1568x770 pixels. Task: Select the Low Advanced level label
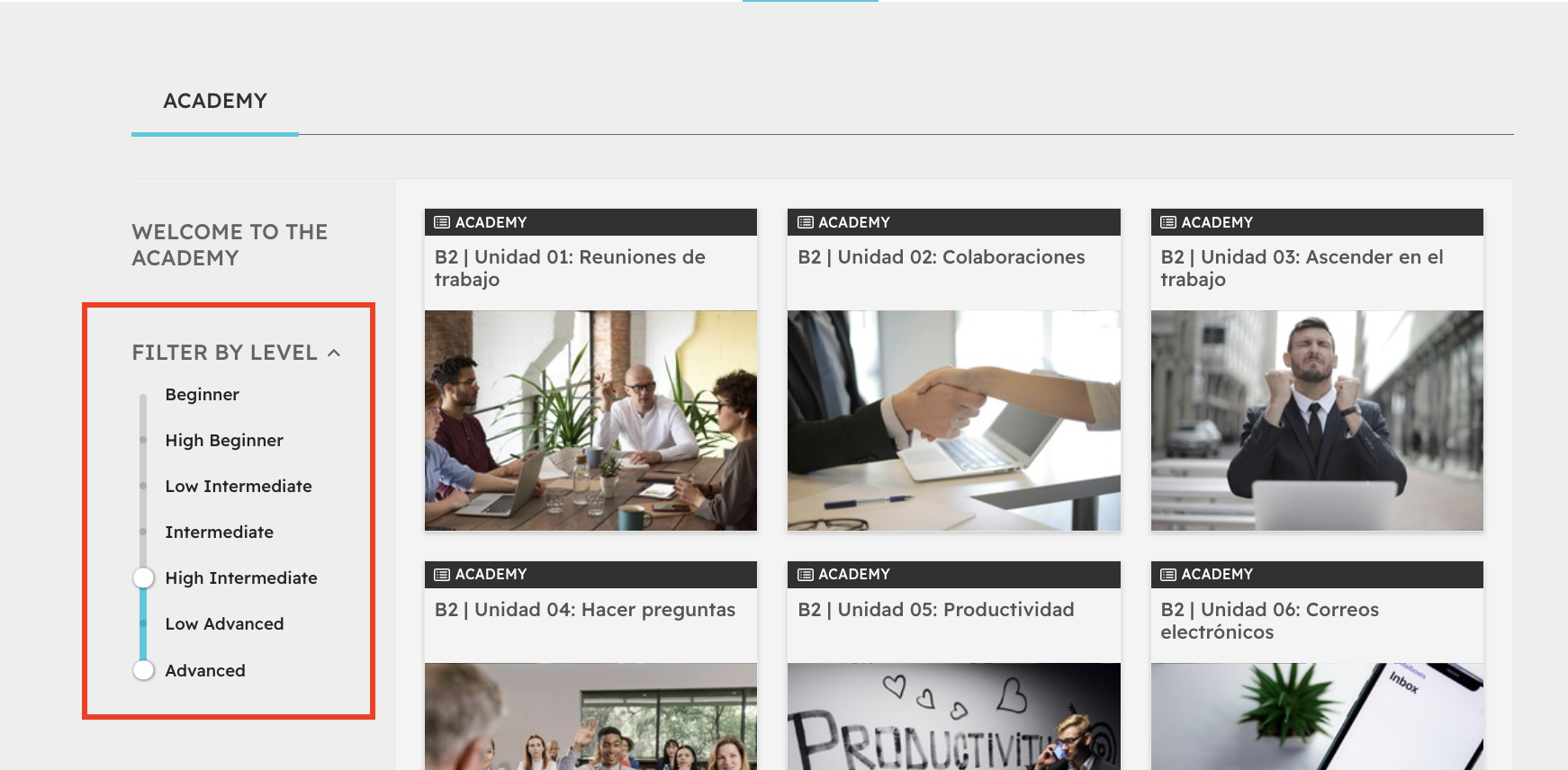pos(224,624)
